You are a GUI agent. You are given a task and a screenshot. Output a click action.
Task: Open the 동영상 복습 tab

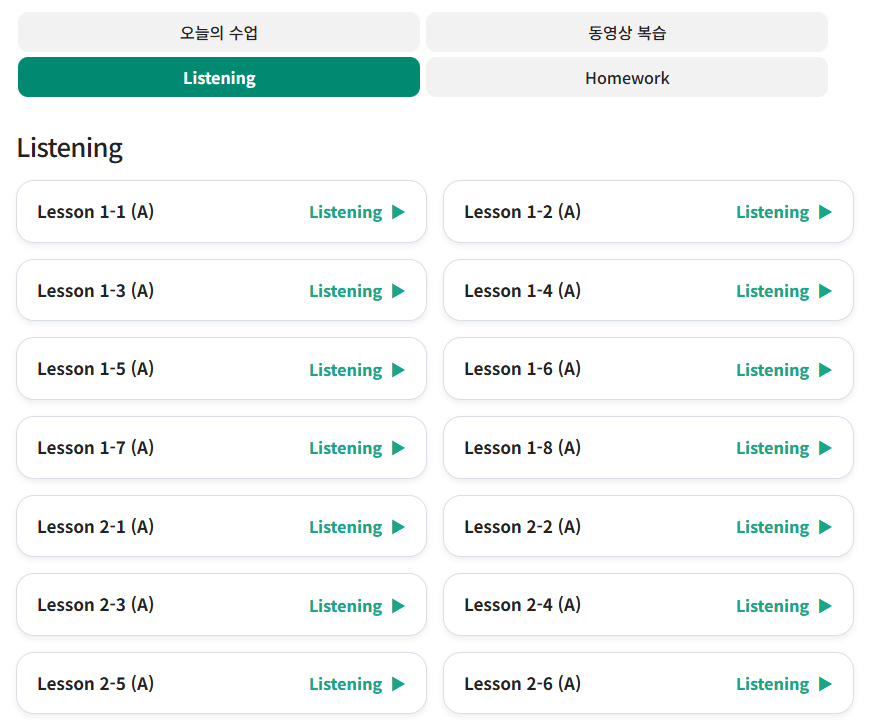tap(627, 32)
